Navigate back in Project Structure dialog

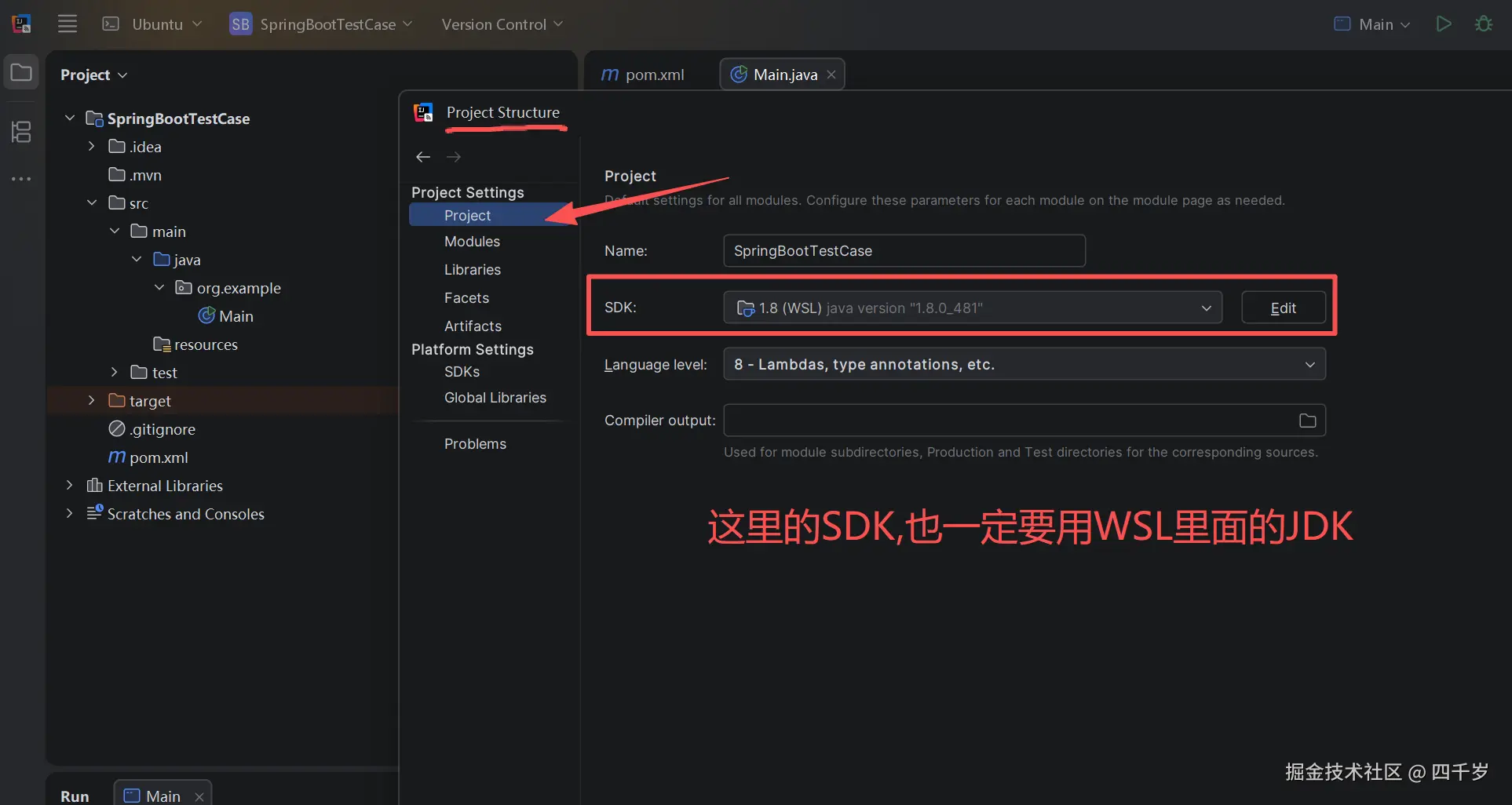422,156
